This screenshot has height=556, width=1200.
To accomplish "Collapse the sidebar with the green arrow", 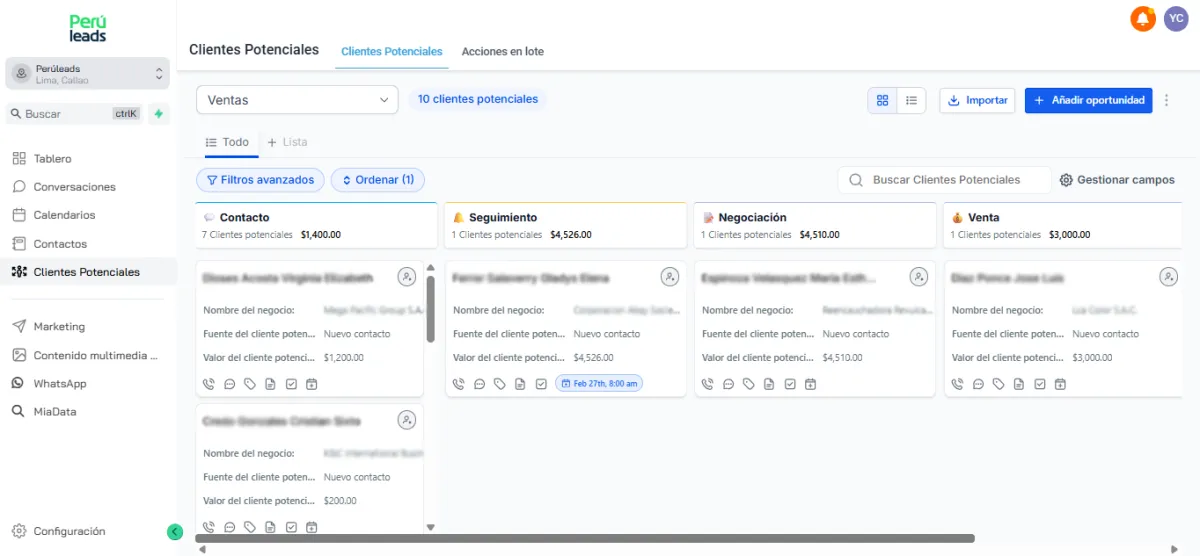I will click(175, 532).
